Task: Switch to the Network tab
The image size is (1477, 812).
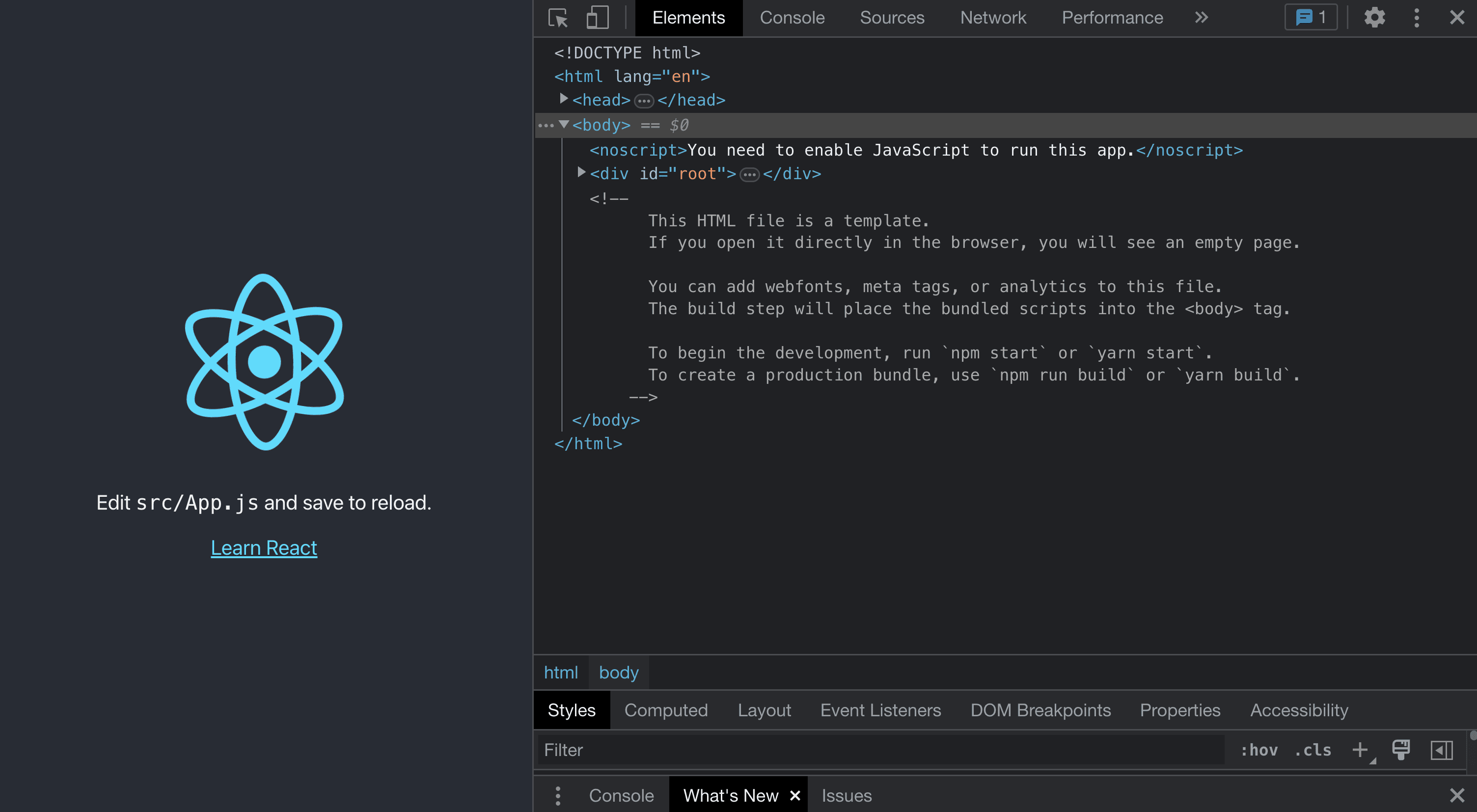Action: 992,18
